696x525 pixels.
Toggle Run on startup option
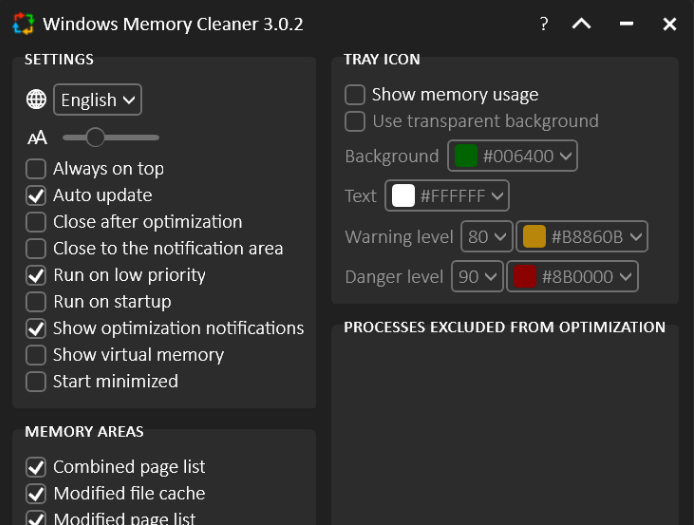[36, 301]
